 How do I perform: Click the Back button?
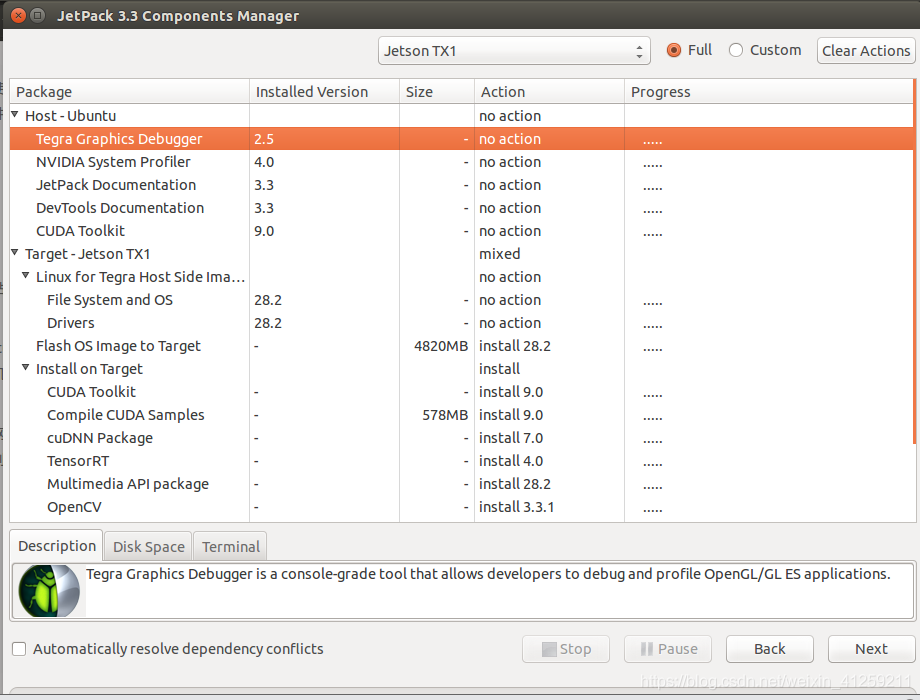pos(769,649)
